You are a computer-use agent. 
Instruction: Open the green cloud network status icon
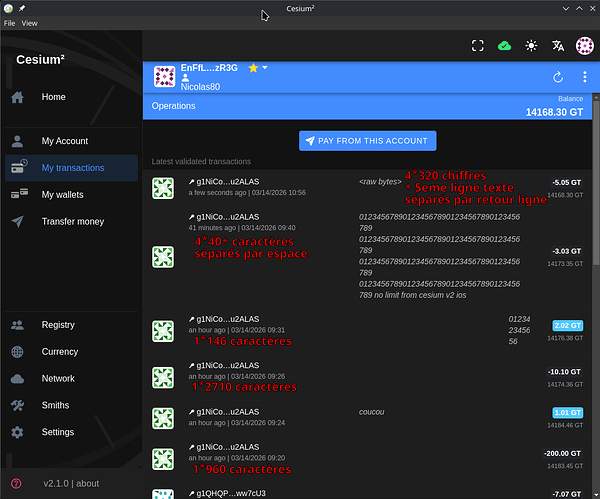pos(504,46)
